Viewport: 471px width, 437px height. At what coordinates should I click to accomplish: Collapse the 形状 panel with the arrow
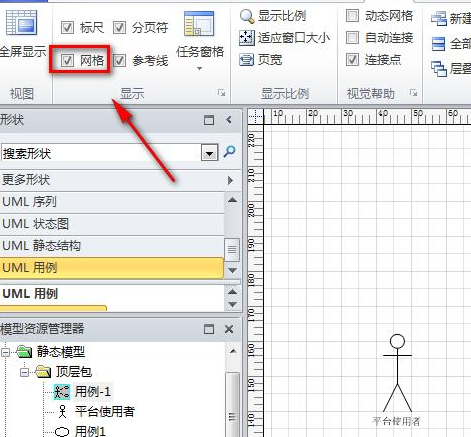[x=229, y=120]
